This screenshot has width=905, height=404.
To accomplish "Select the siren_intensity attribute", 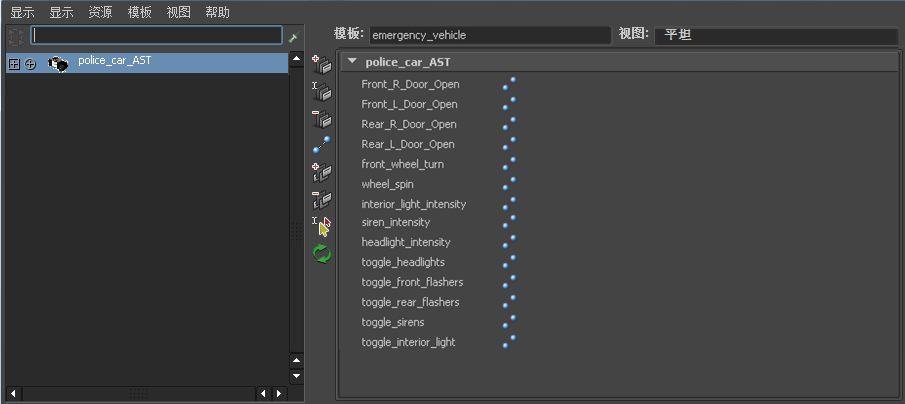I will (396, 222).
